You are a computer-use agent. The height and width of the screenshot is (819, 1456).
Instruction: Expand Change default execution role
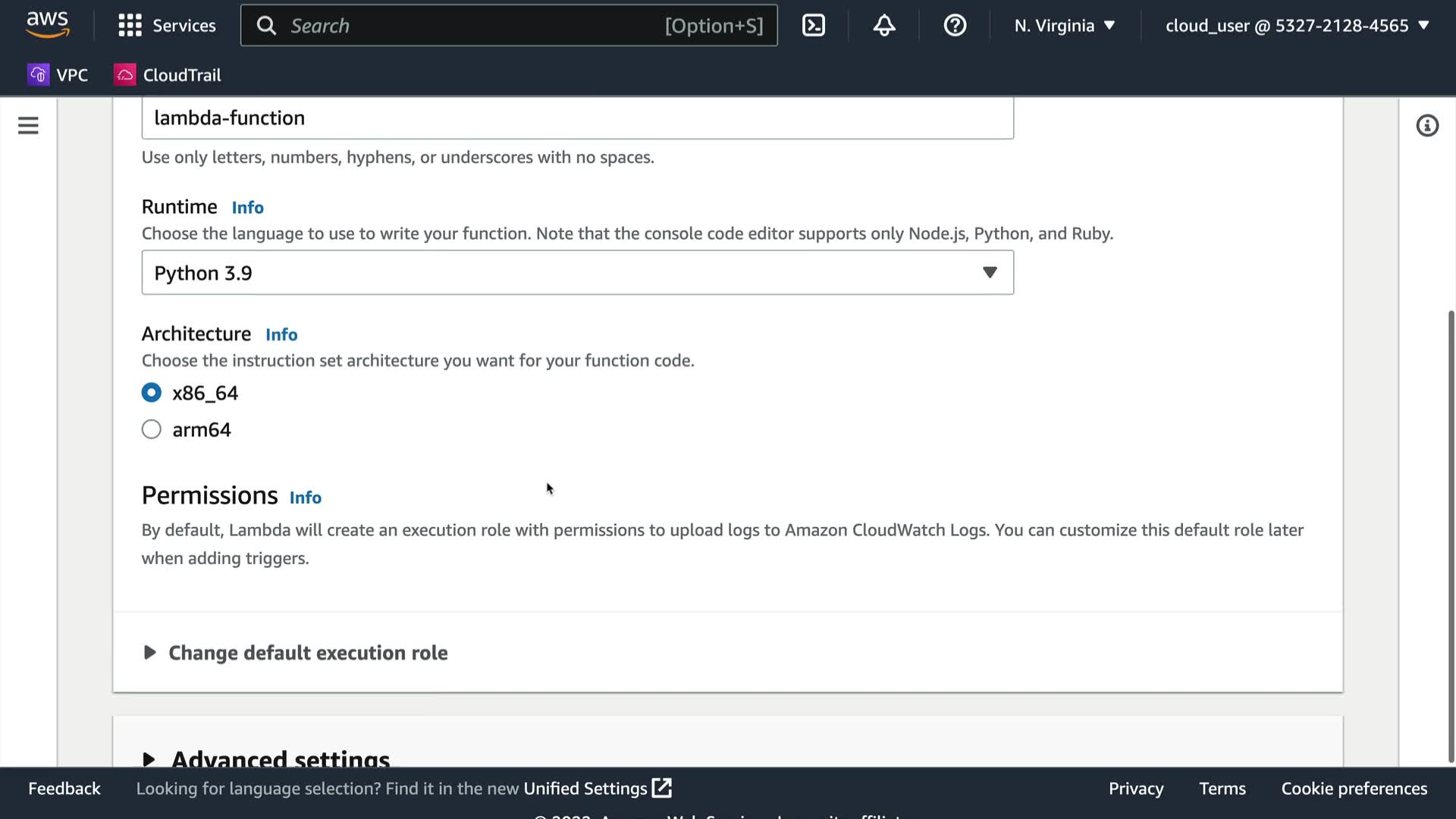(307, 653)
